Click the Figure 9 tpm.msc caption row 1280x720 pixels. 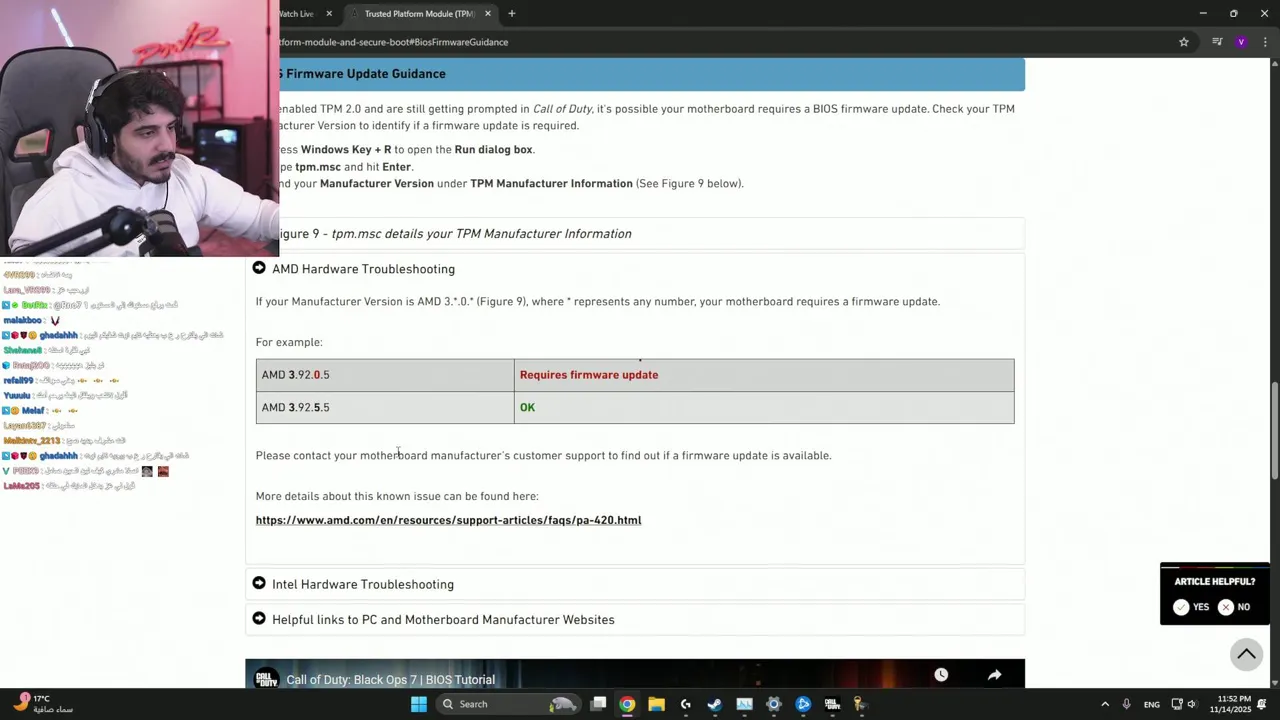point(652,234)
